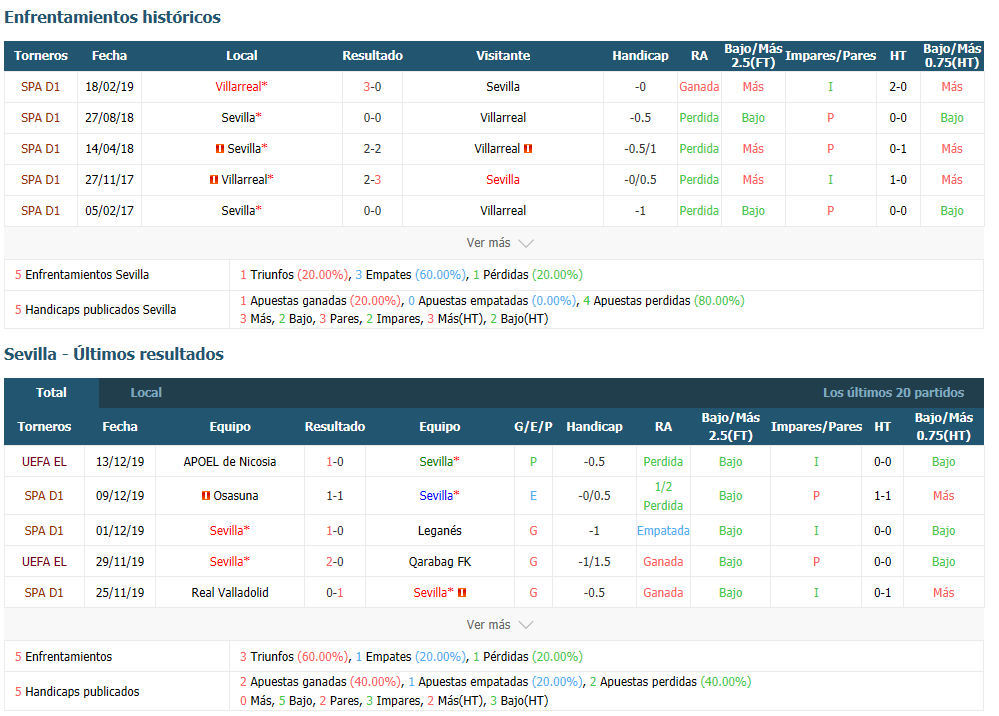Click red card icon beside Villarreal 14/04/18

coord(528,148)
